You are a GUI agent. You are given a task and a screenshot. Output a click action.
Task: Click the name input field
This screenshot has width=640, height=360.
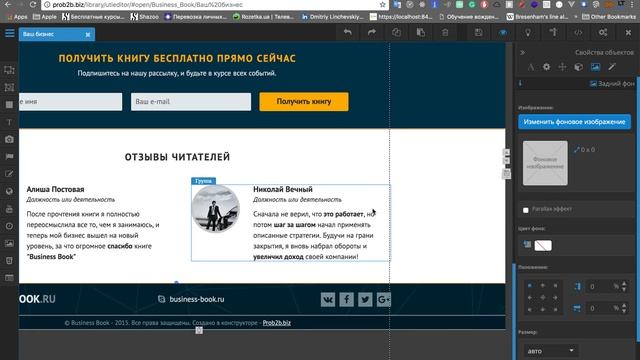click(x=70, y=102)
